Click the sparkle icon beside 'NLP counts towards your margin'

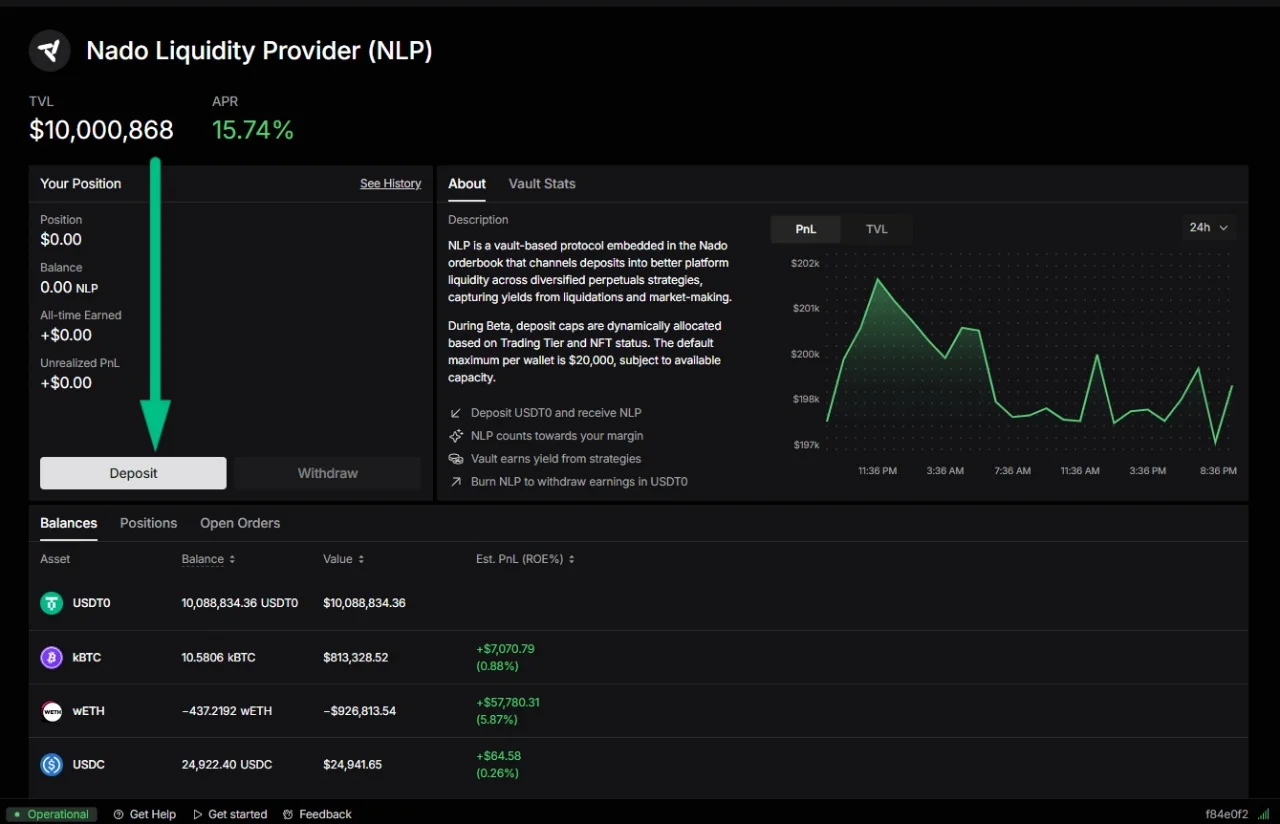click(456, 436)
